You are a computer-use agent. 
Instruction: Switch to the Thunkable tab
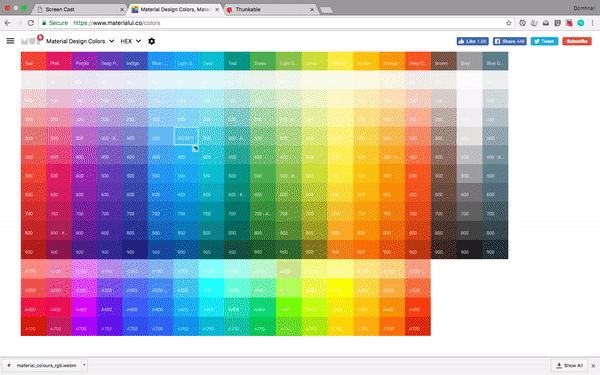click(x=270, y=9)
